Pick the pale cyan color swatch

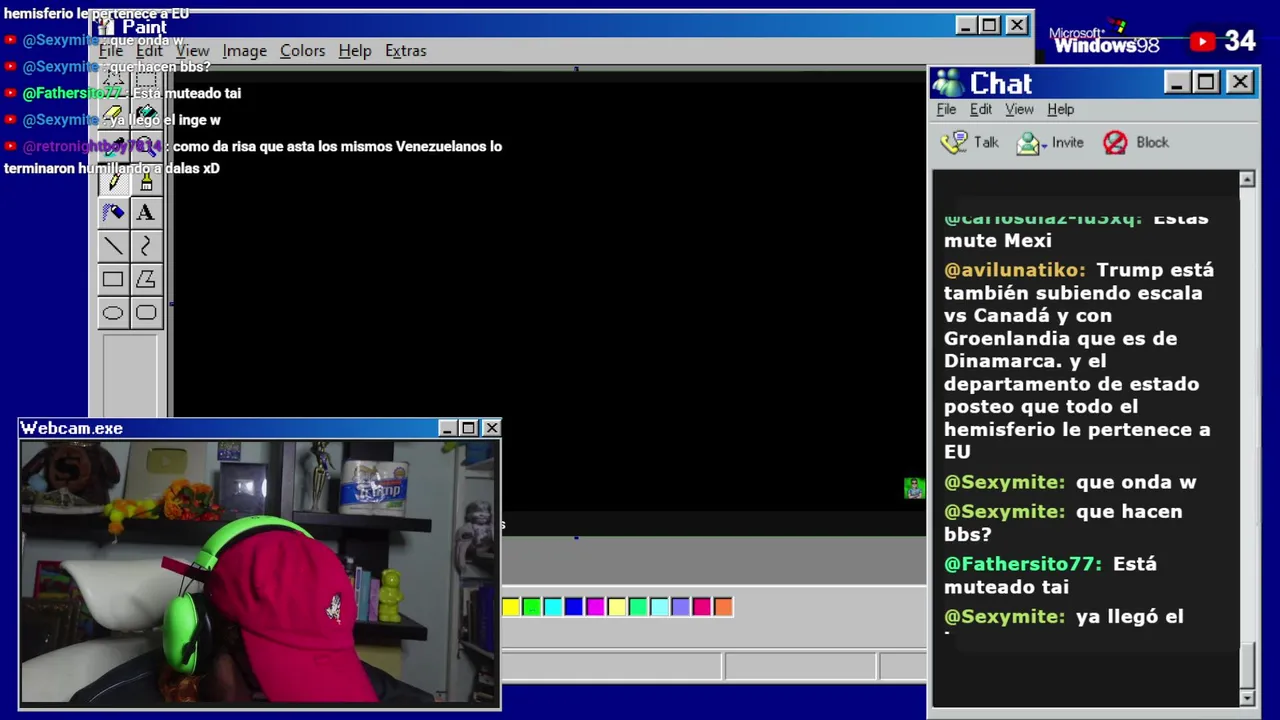pos(659,606)
